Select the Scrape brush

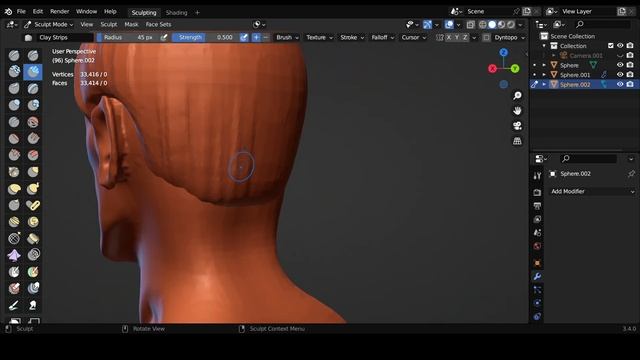pyautogui.click(x=14, y=155)
